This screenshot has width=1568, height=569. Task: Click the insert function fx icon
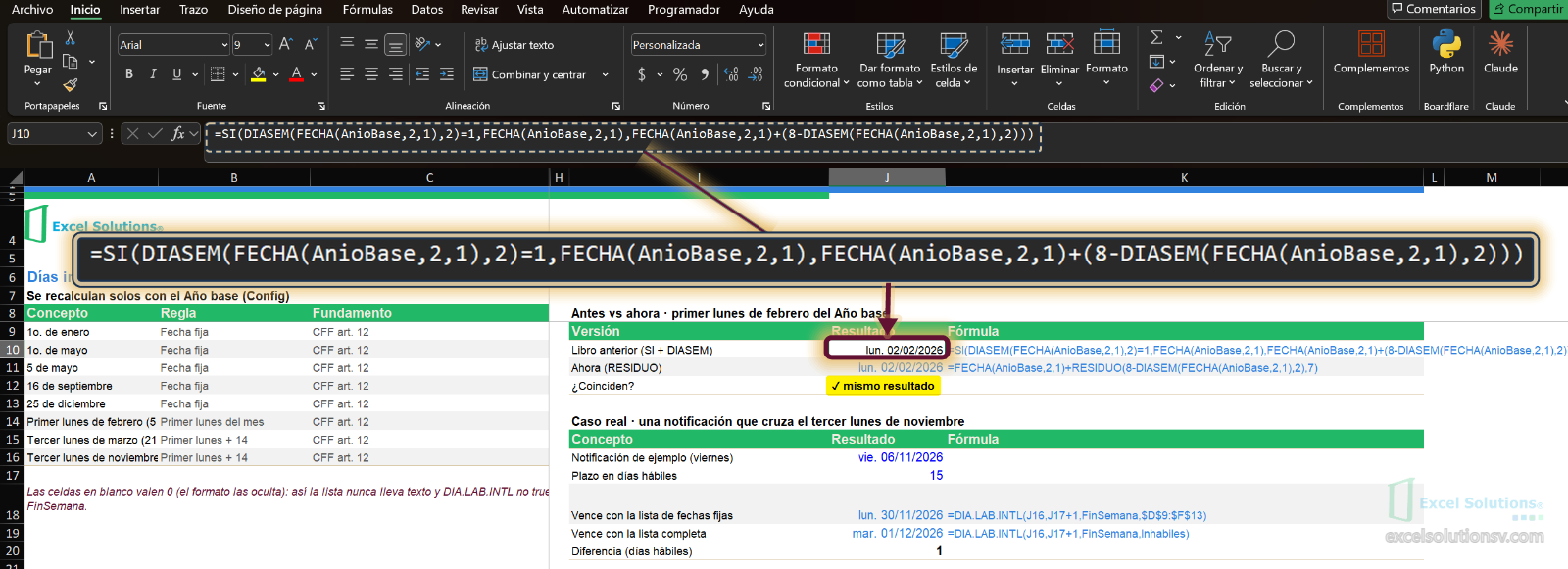pos(177,134)
